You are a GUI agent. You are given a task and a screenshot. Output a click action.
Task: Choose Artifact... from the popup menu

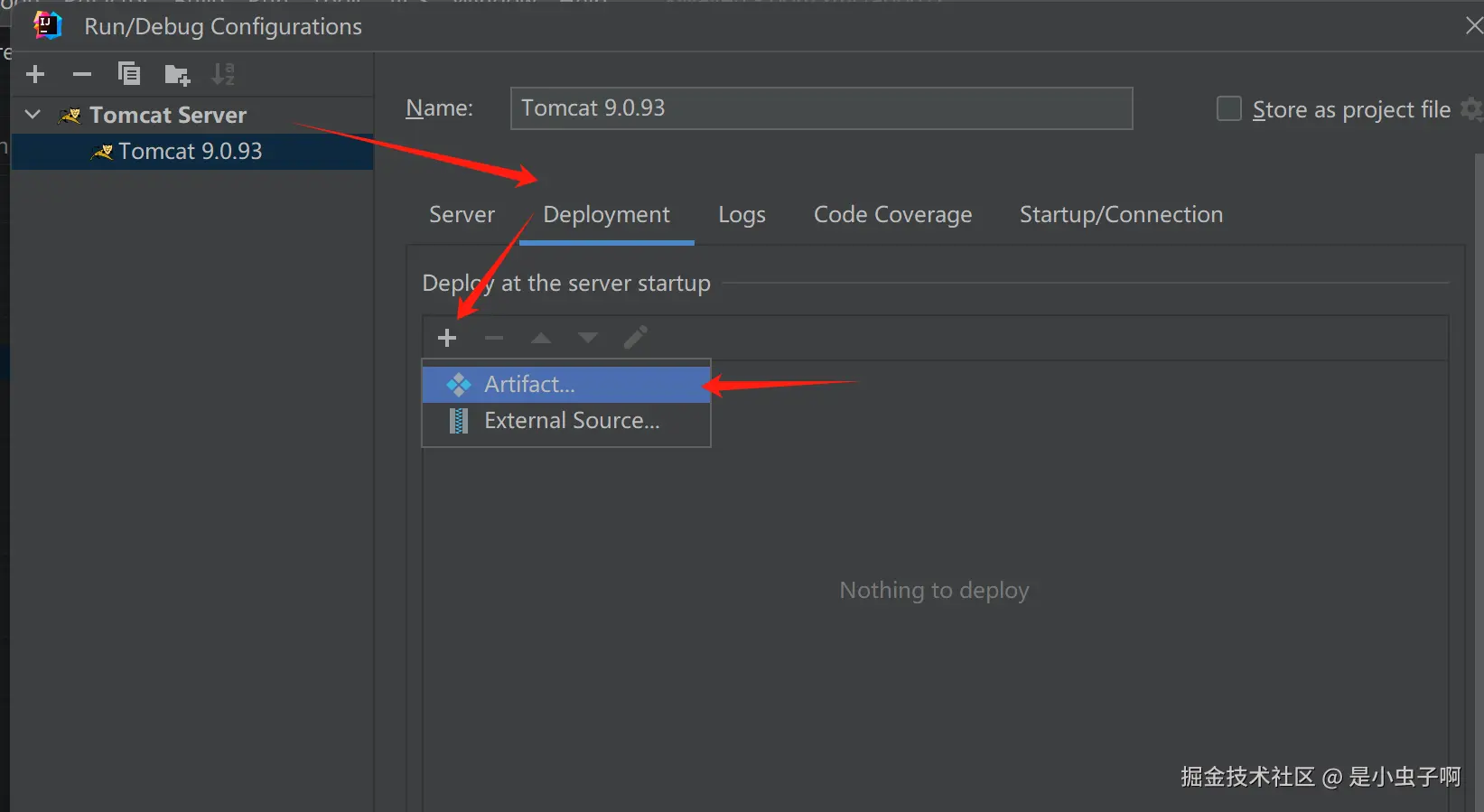tap(529, 385)
